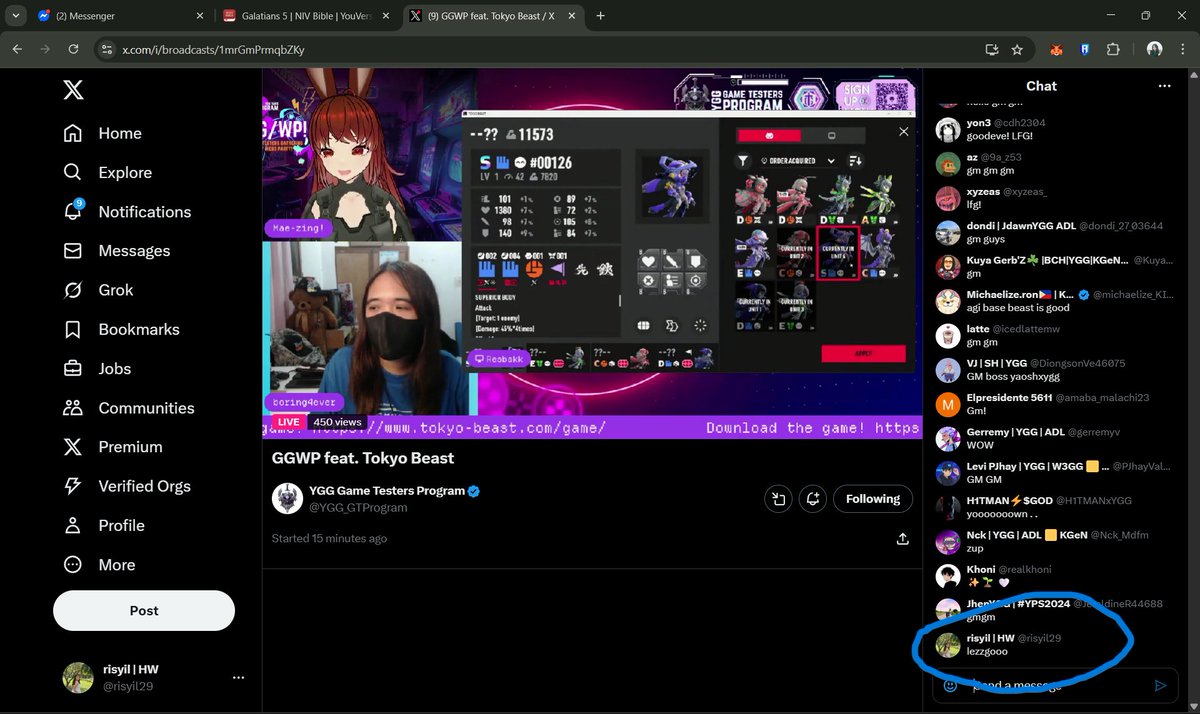Click Michaelize.ron's chat avatar
Viewport: 1200px width, 714px height.
948,301
